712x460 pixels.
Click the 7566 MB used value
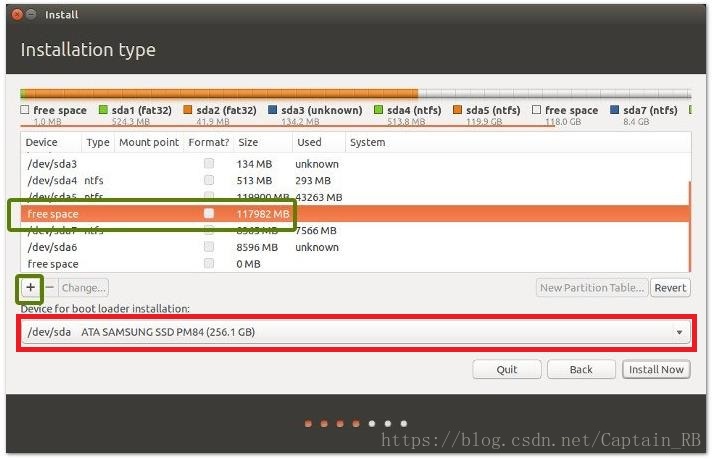pyautogui.click(x=316, y=231)
